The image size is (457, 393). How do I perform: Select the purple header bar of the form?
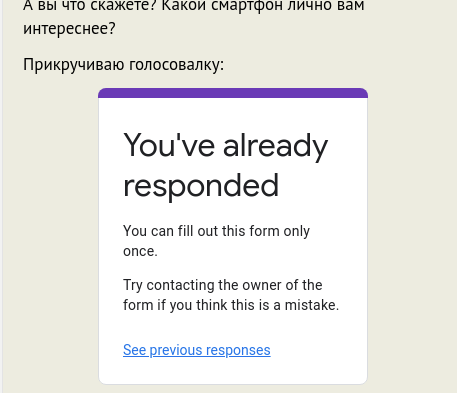pyautogui.click(x=233, y=93)
